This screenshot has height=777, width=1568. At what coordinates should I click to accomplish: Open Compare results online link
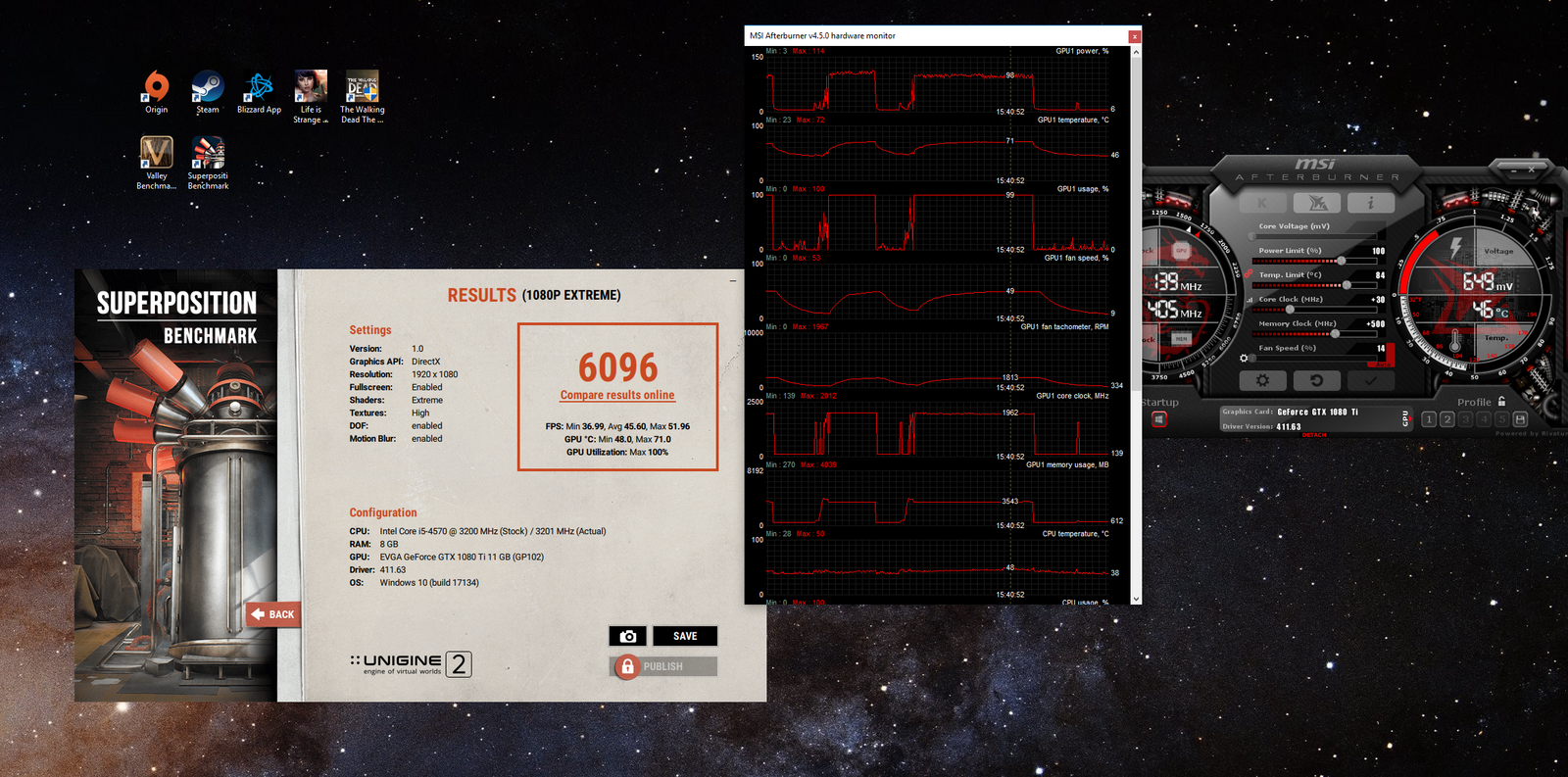[617, 395]
